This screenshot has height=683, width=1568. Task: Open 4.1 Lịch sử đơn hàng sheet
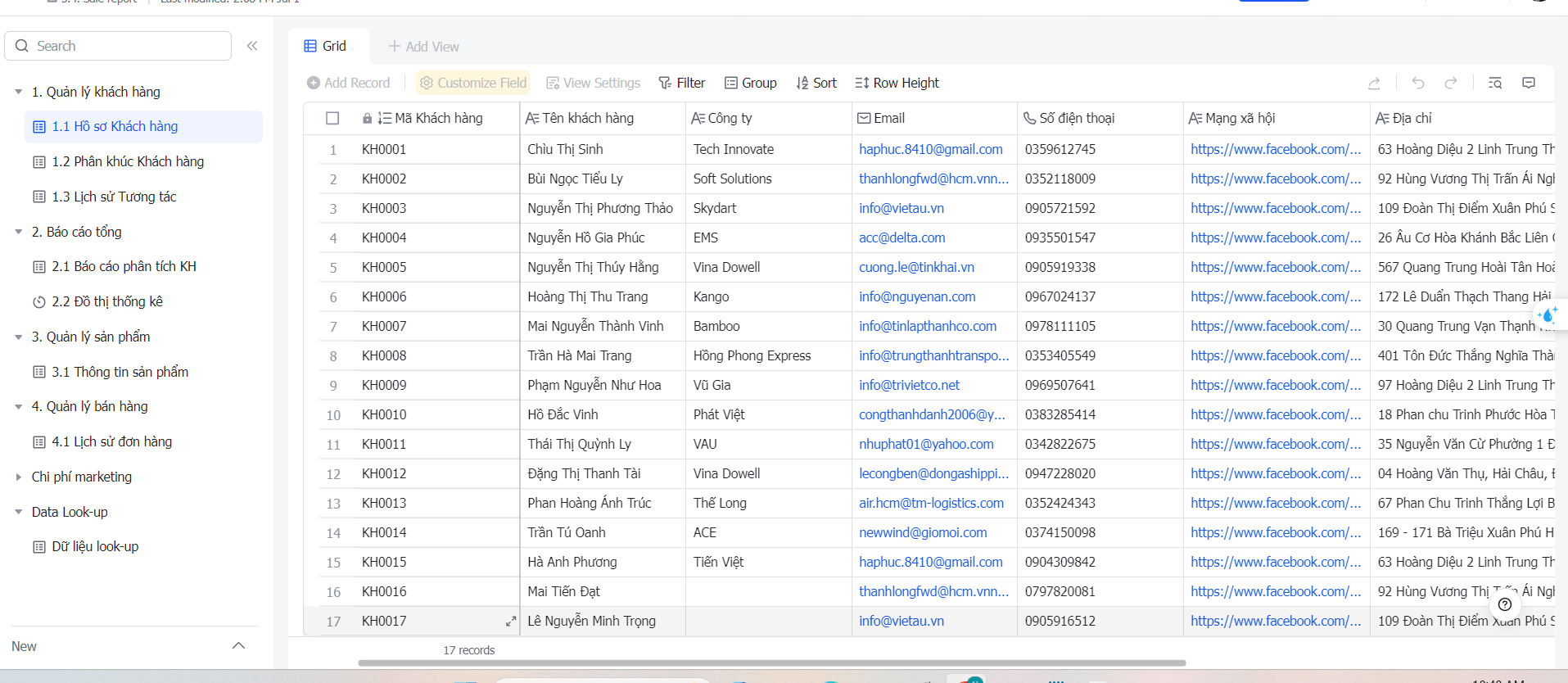pos(111,441)
